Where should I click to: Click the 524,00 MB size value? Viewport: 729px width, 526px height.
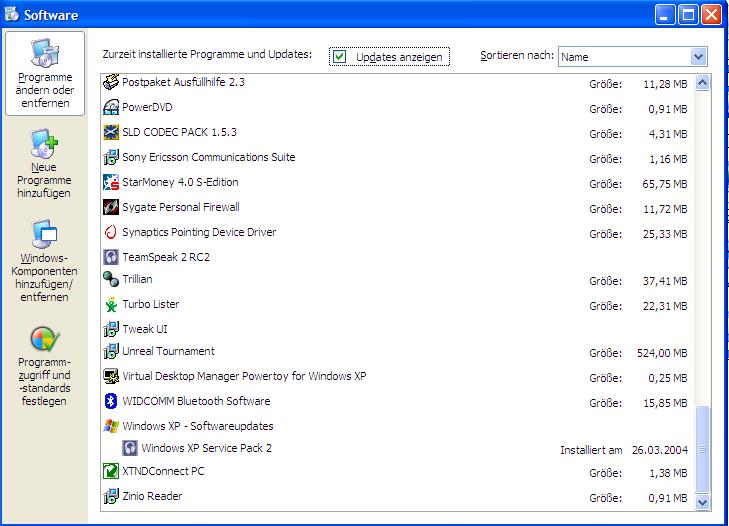point(662,353)
